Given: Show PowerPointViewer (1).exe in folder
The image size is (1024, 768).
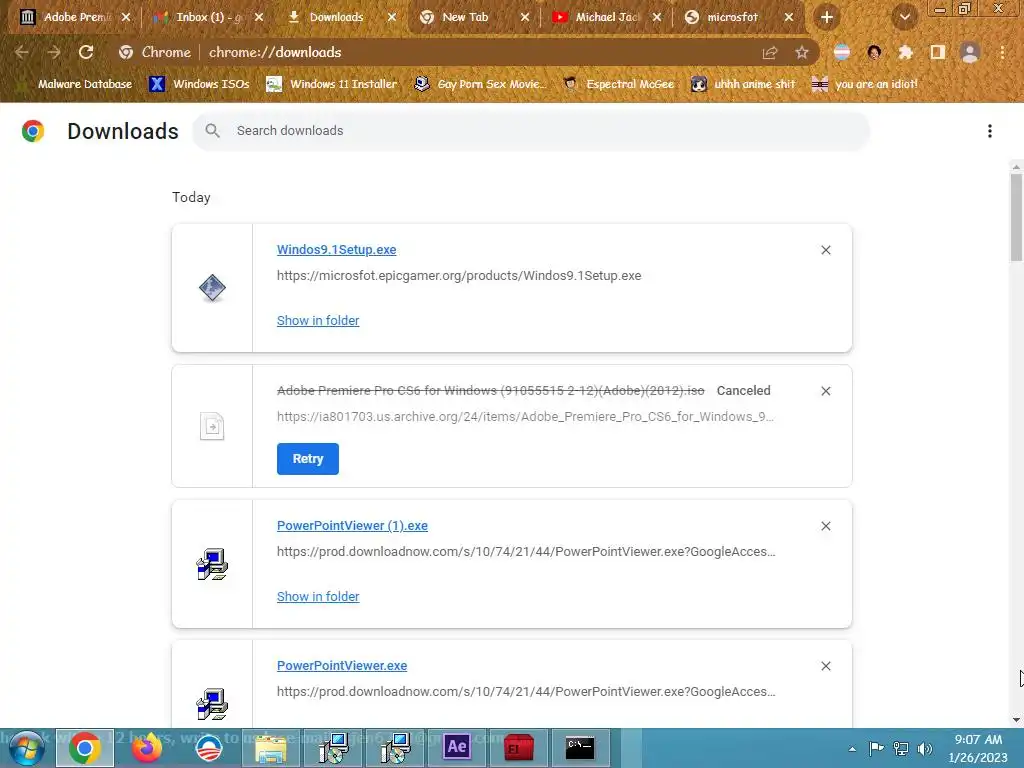Looking at the screenshot, I should 318,597.
